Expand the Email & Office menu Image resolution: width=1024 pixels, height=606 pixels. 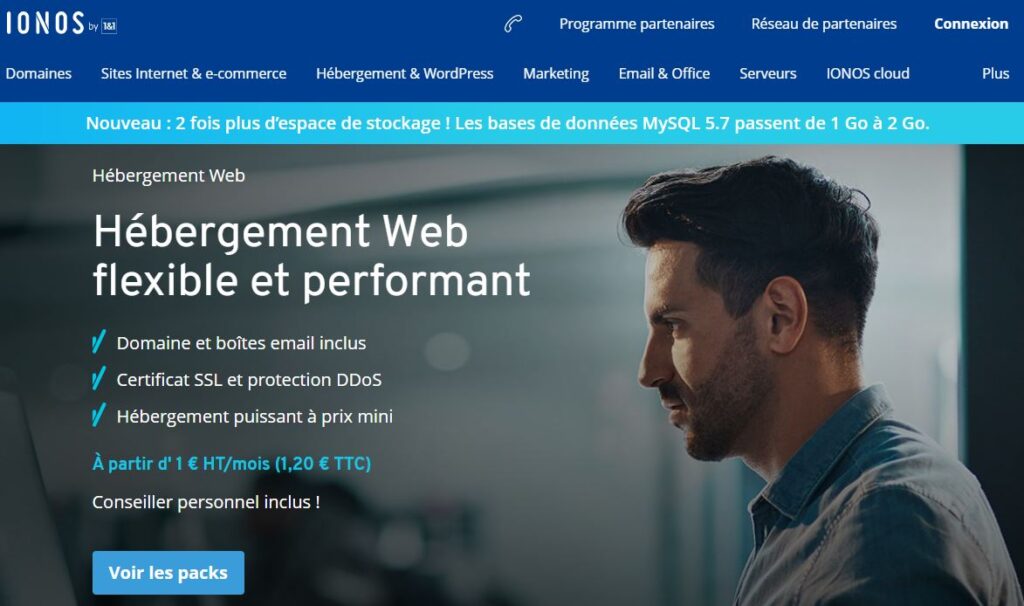664,74
